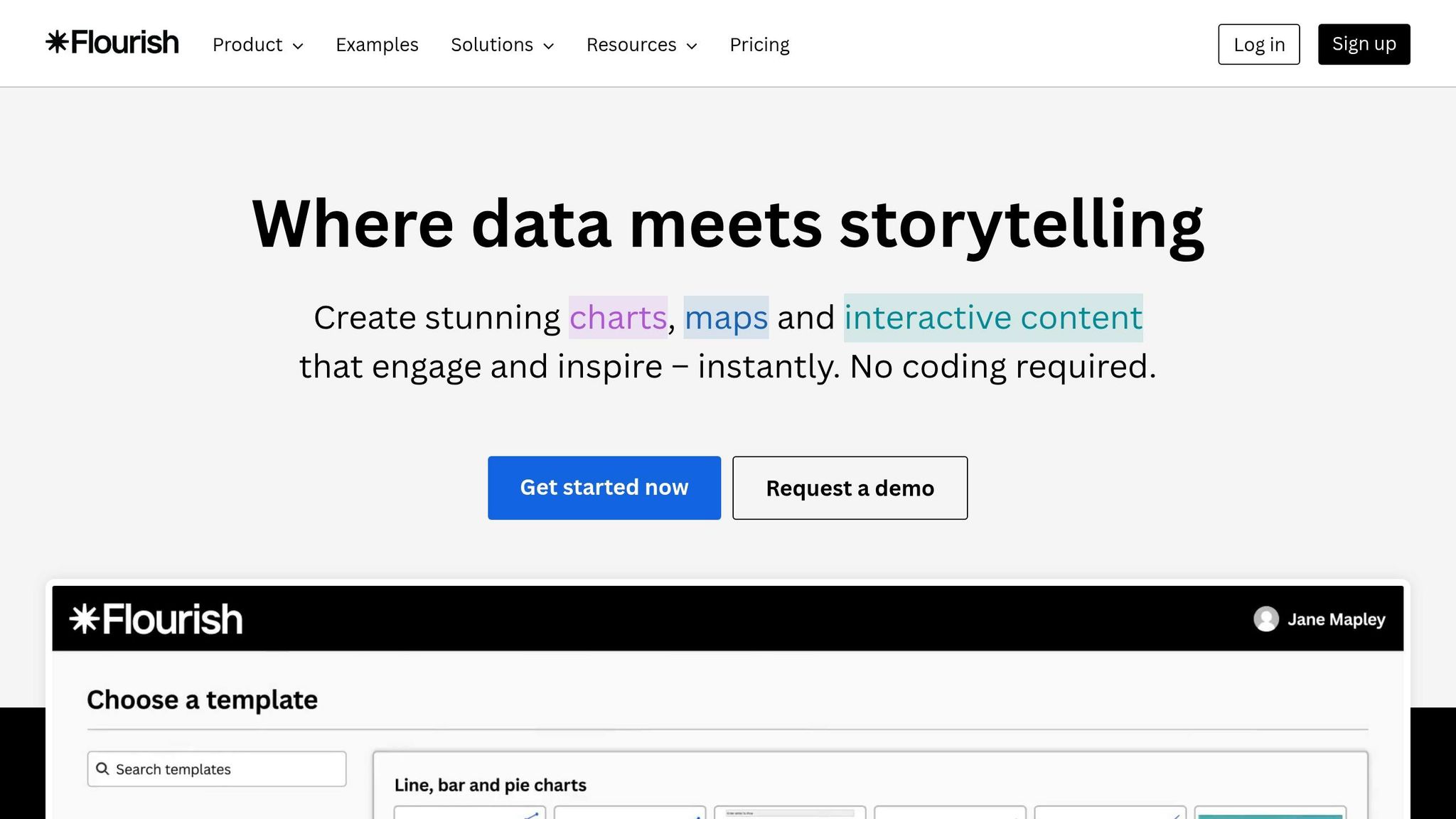The height and width of the screenshot is (819, 1456).
Task: Expand the Product dropdown menu
Action: coord(257,45)
